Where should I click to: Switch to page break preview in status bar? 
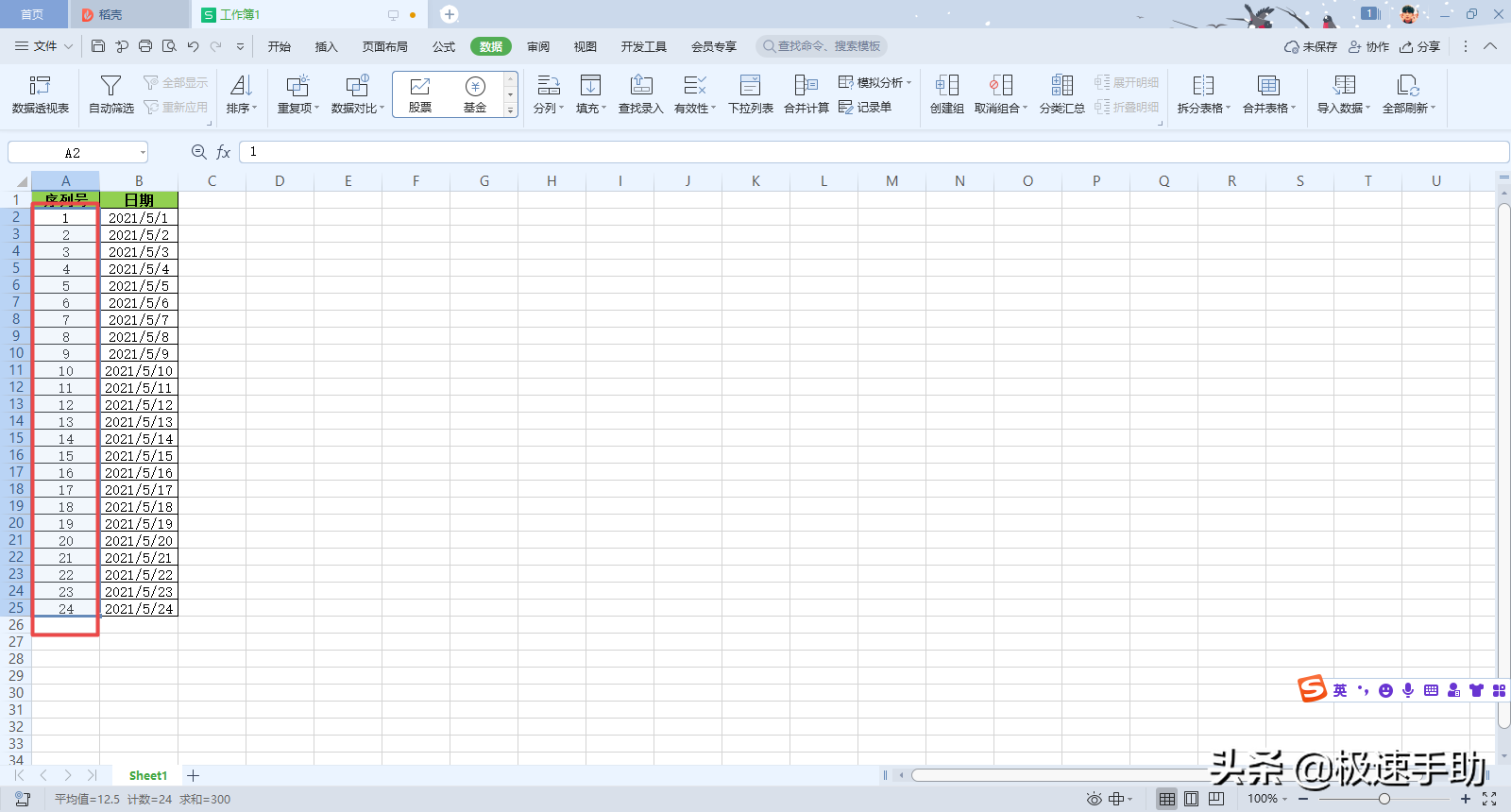pos(1216,799)
